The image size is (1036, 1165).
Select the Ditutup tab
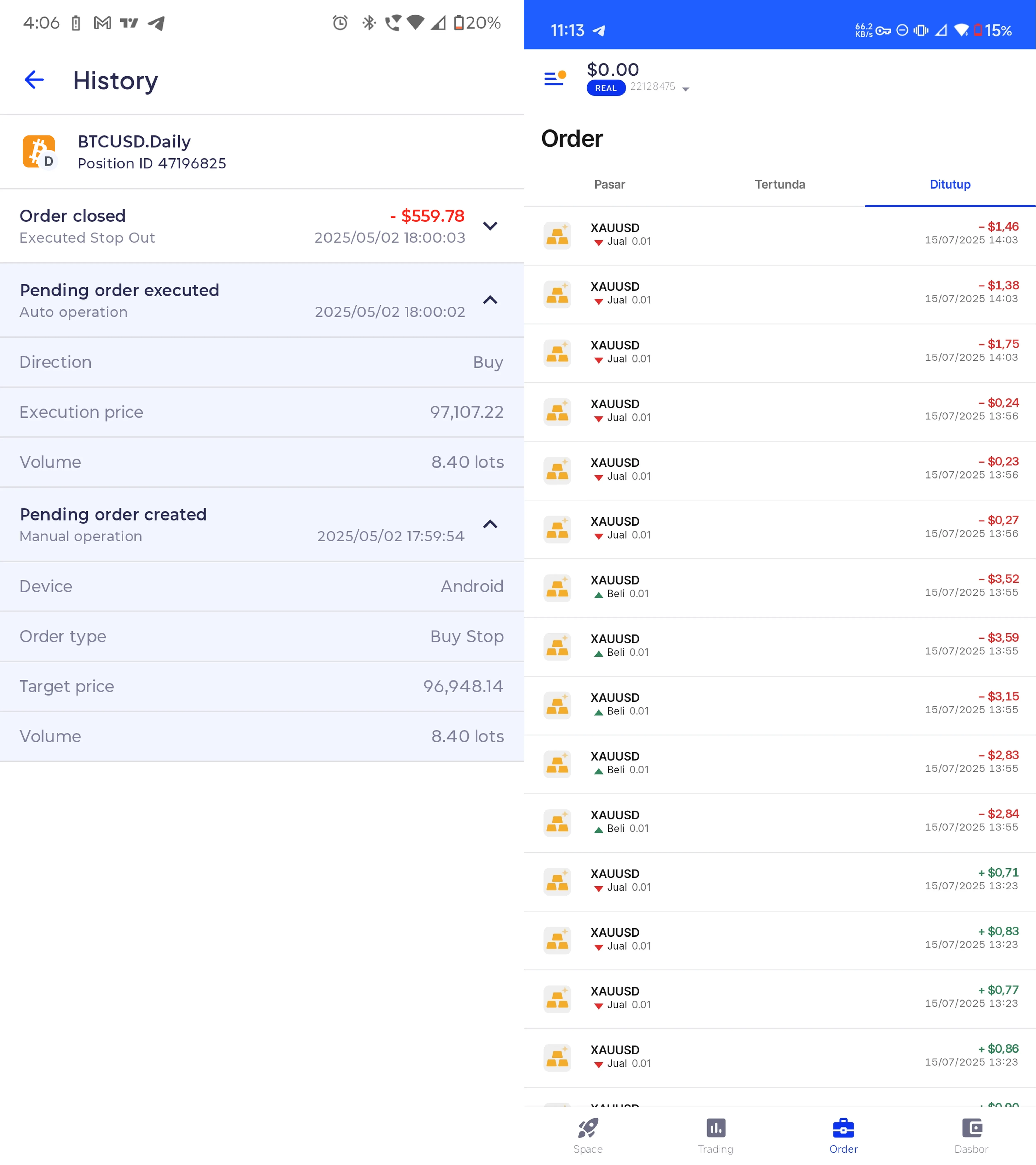[x=950, y=184]
